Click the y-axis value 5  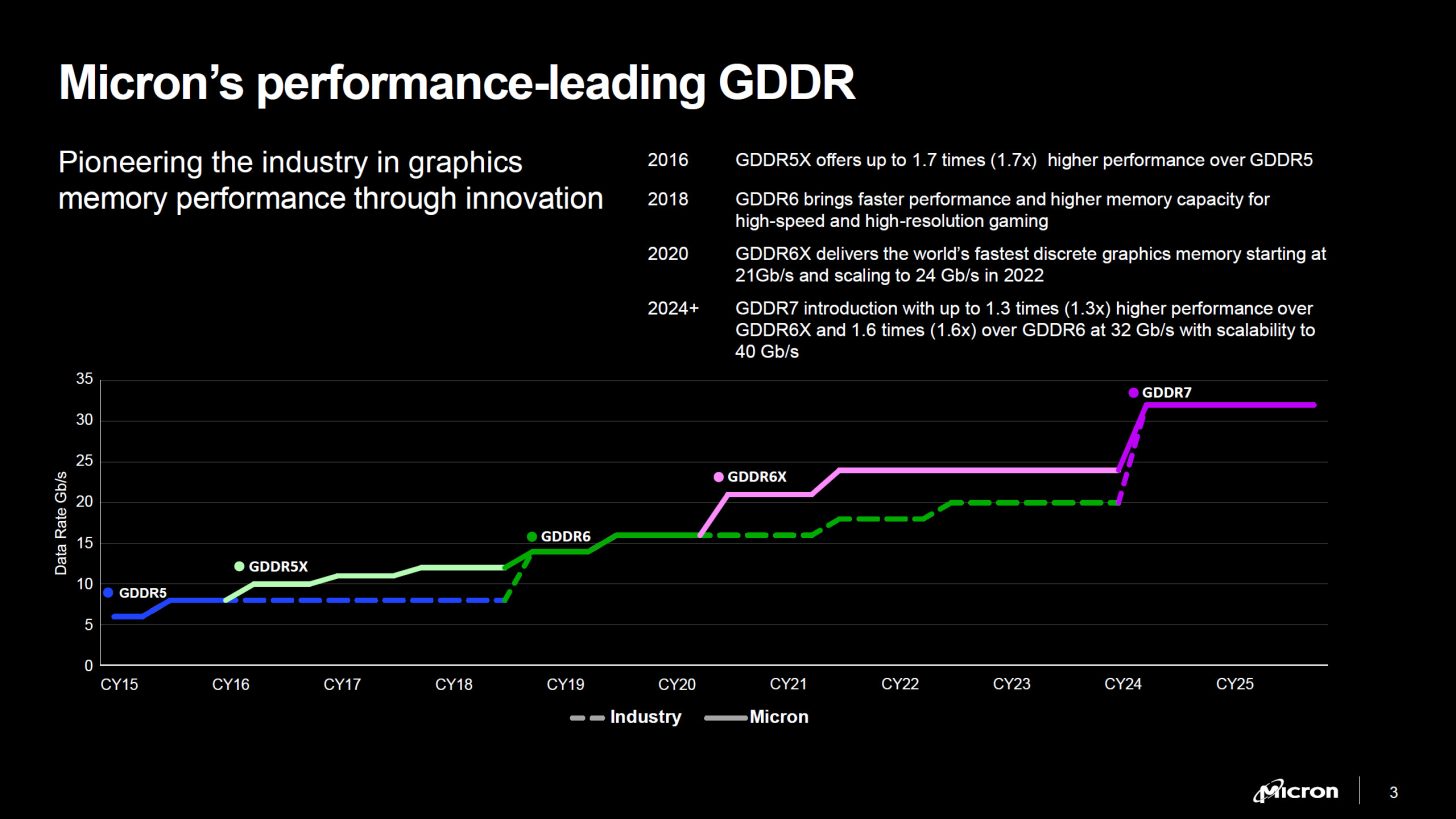click(88, 625)
